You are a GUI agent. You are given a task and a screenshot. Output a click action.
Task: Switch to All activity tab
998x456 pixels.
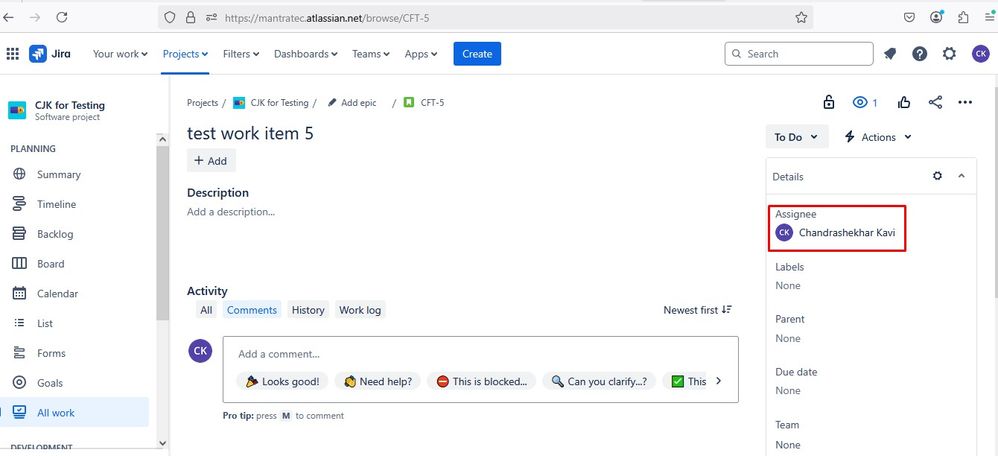(206, 310)
